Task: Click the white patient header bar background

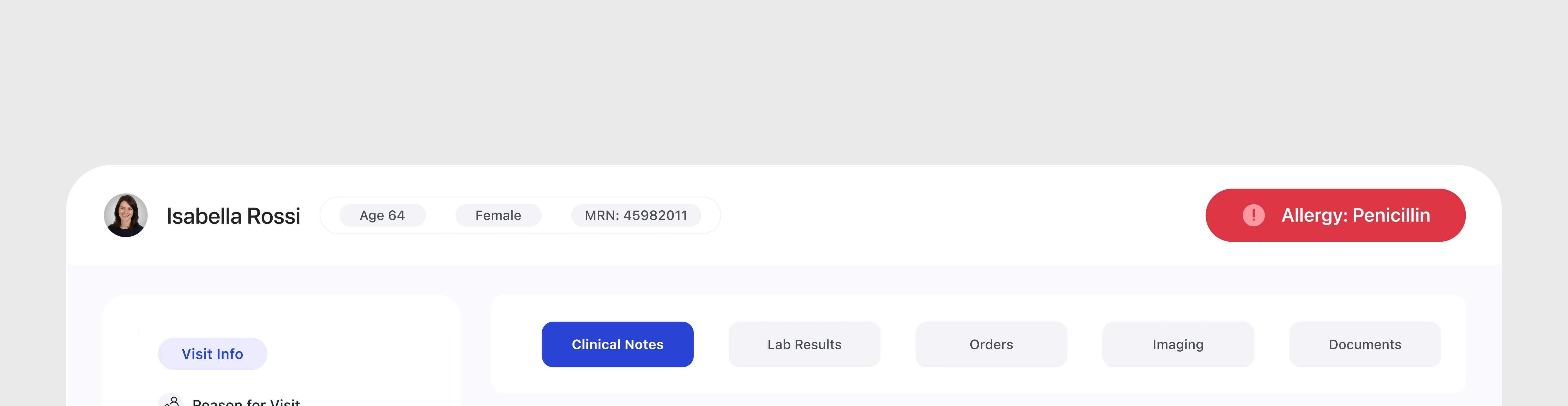Action: pyautogui.click(x=962, y=215)
